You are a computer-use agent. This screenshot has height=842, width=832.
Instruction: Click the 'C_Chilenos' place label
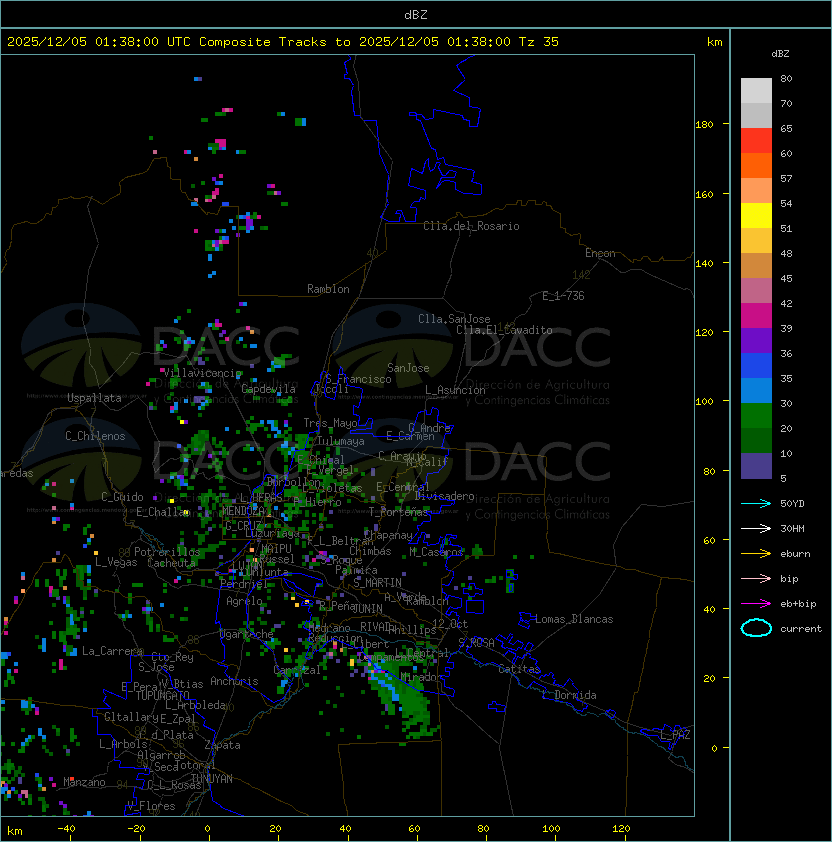(95, 436)
